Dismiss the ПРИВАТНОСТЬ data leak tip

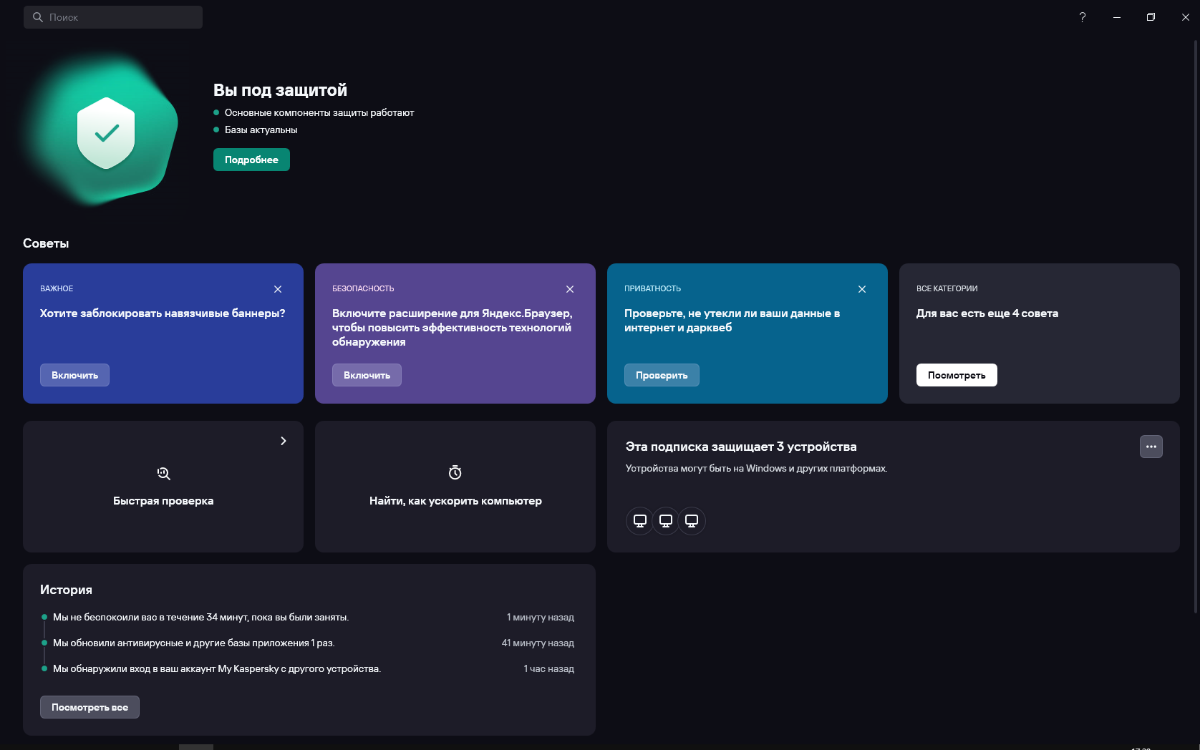(x=862, y=289)
